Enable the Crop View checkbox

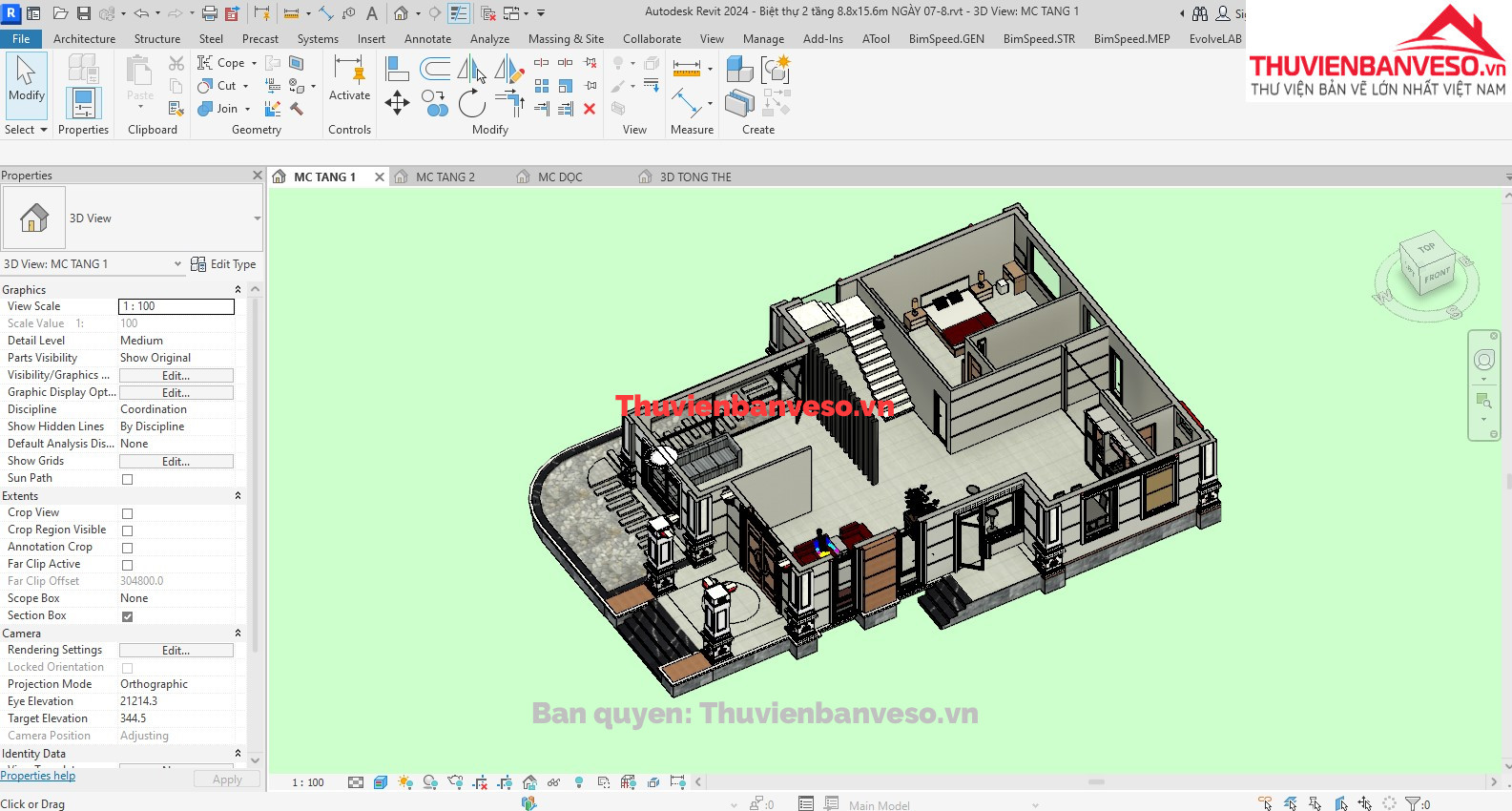(x=127, y=513)
